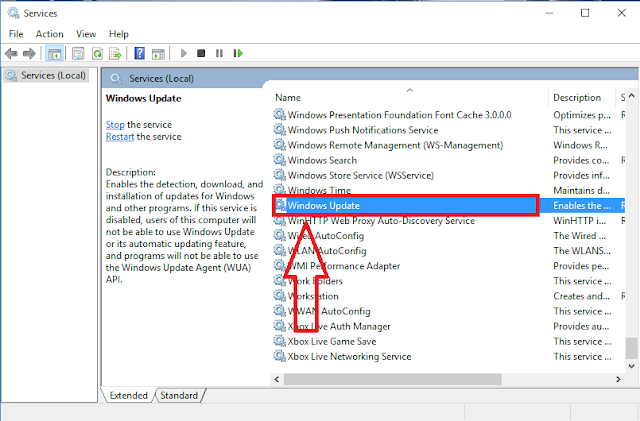Select the Workstation service
The width and height of the screenshot is (640, 421).
[313, 296]
